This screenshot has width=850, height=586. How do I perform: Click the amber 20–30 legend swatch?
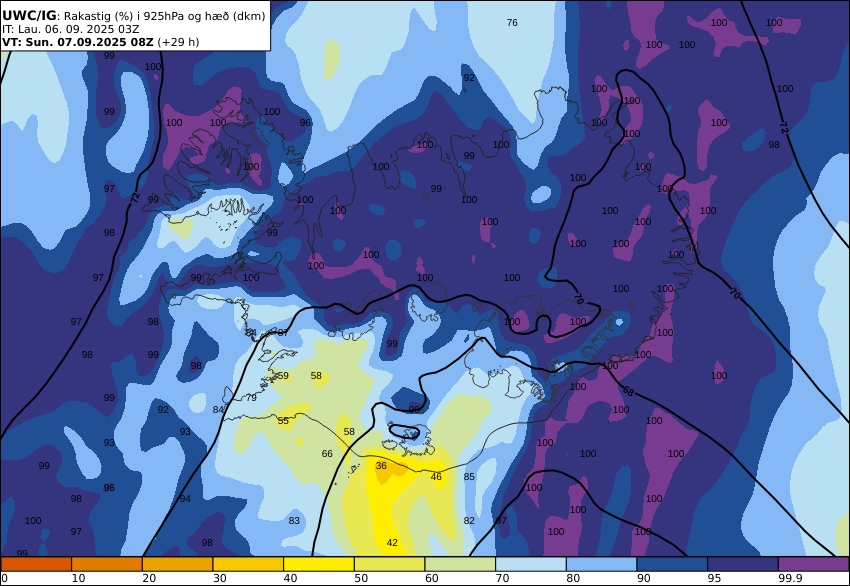pyautogui.click(x=178, y=564)
